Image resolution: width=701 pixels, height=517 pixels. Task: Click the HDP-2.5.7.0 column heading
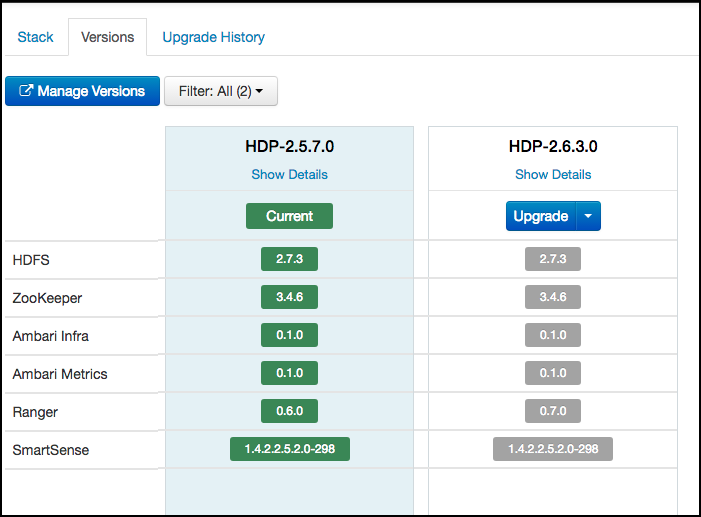[x=289, y=146]
